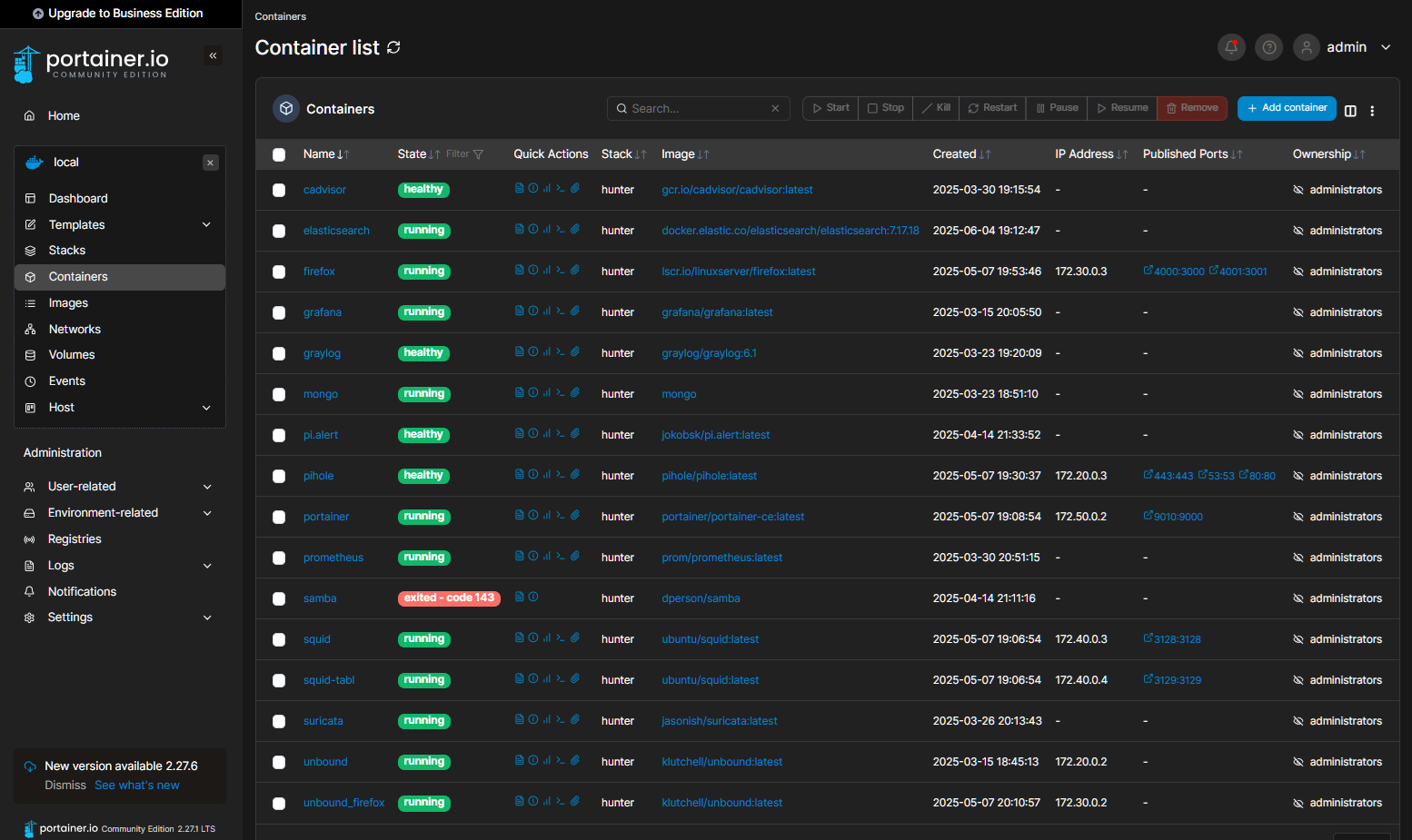Viewport: 1412px width, 840px height.
Task: Select the unbound_firefox container checkbox
Action: (279, 803)
